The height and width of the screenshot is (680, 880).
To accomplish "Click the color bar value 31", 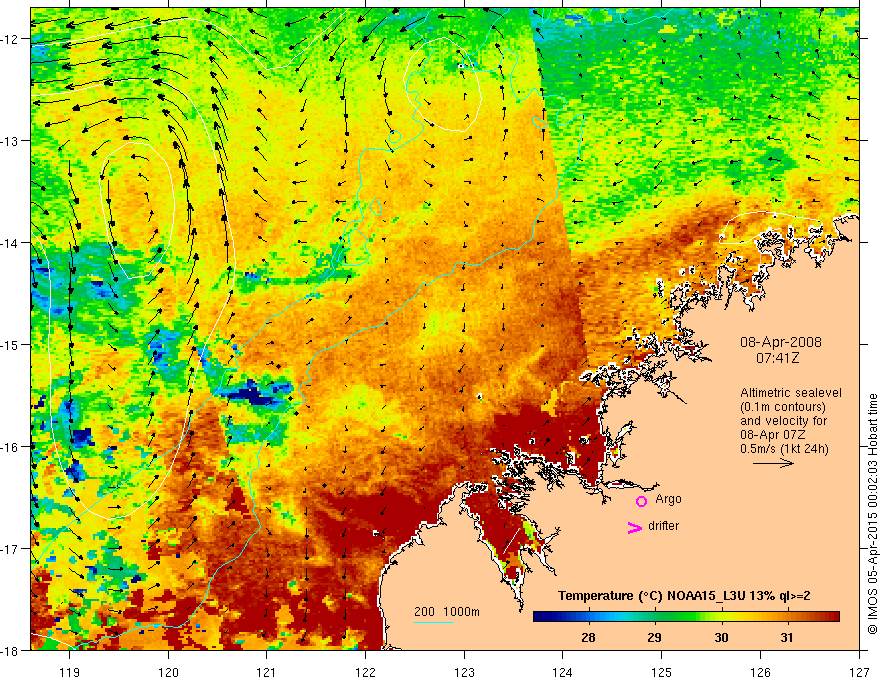I will (x=787, y=637).
